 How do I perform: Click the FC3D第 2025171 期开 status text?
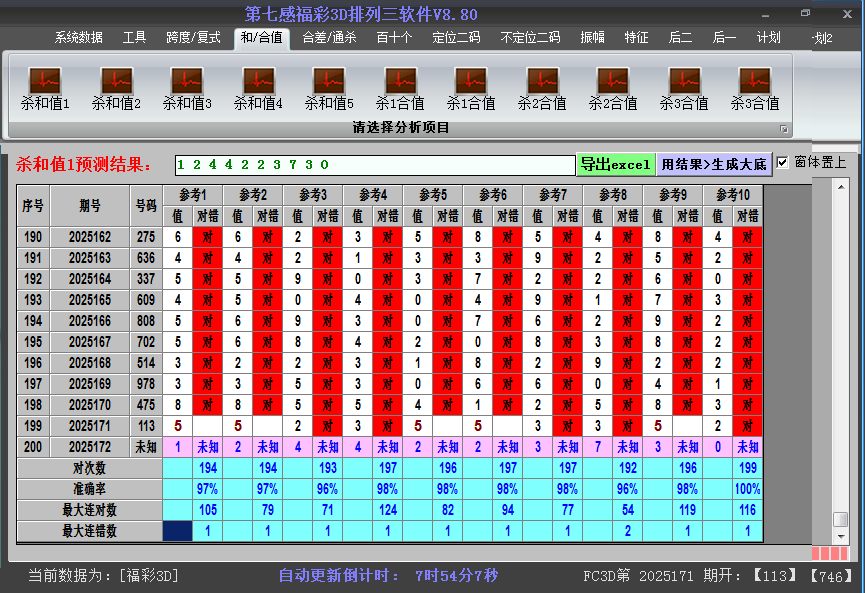(x=661, y=576)
